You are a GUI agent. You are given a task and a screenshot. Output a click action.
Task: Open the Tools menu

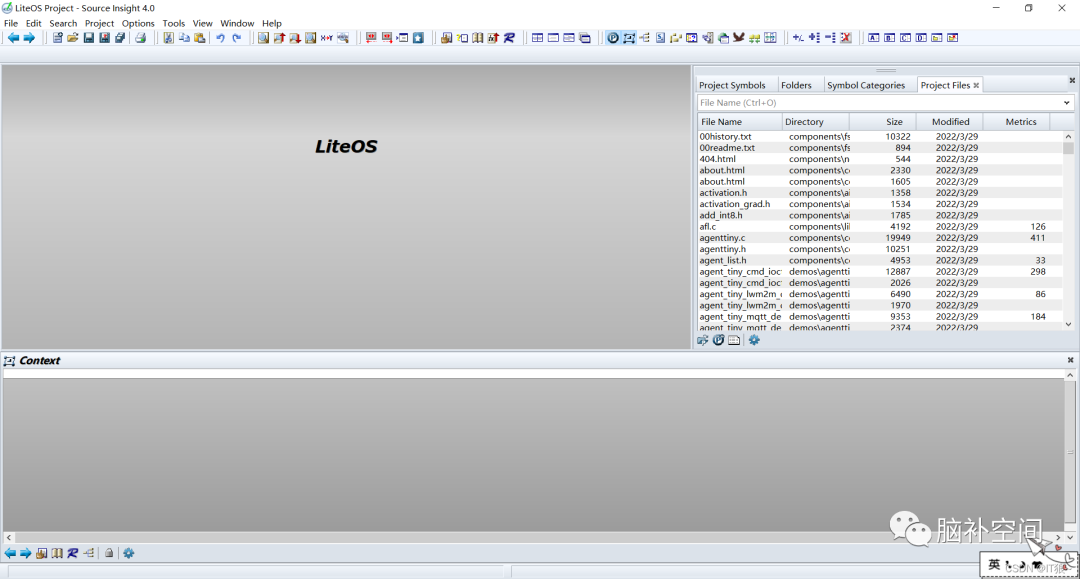pos(174,23)
